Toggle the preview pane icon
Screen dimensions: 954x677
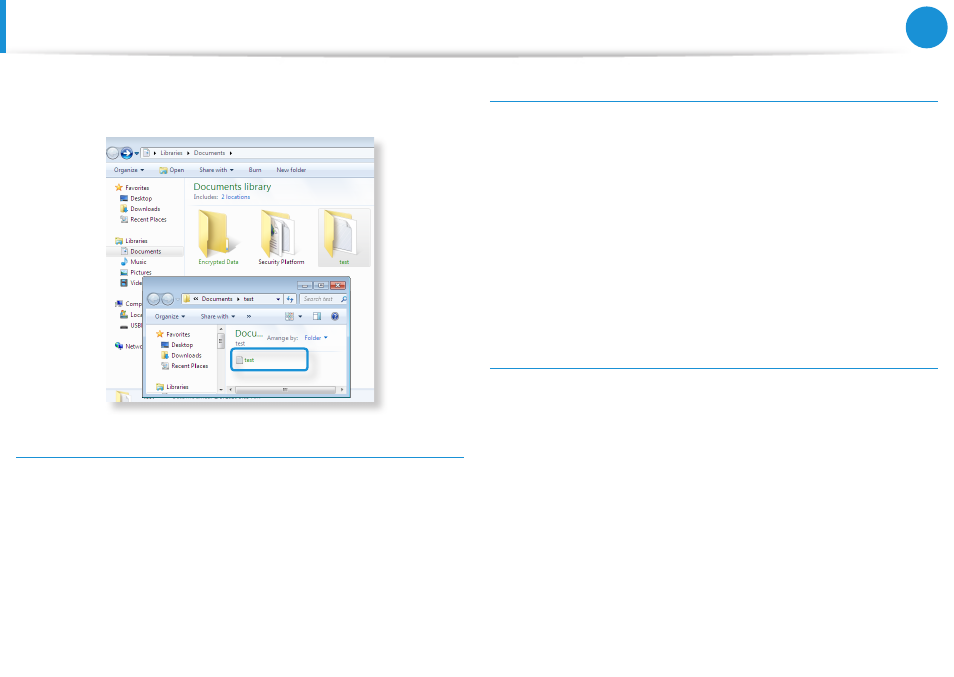(317, 317)
